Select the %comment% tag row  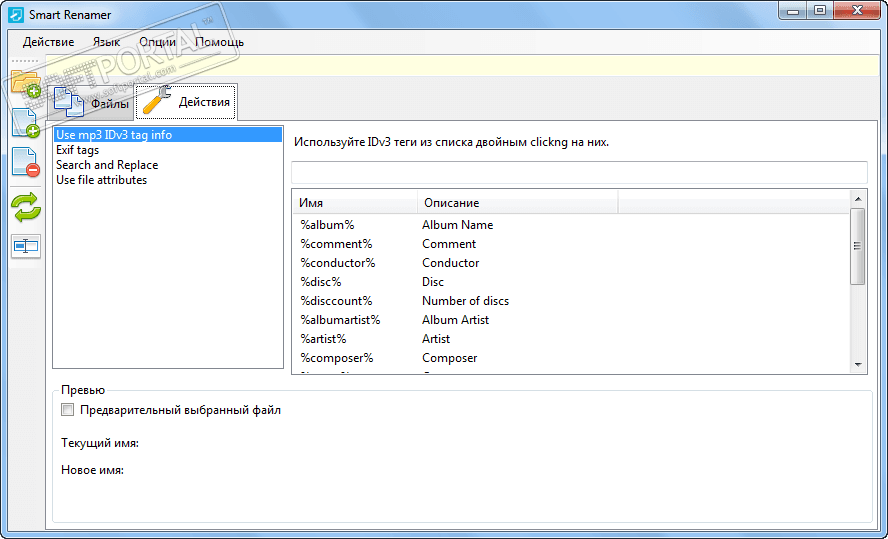pos(571,244)
